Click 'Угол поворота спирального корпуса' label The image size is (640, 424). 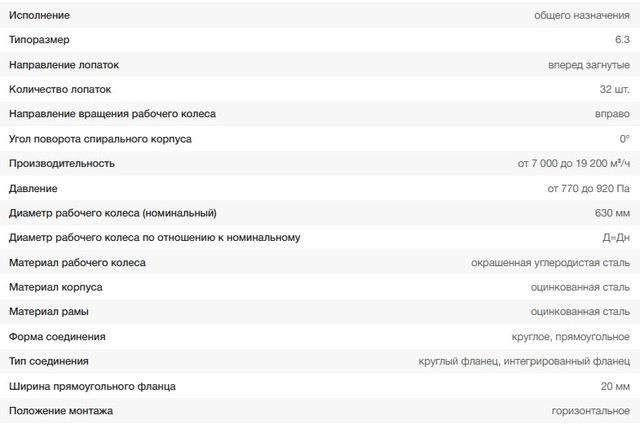pyautogui.click(x=100, y=138)
